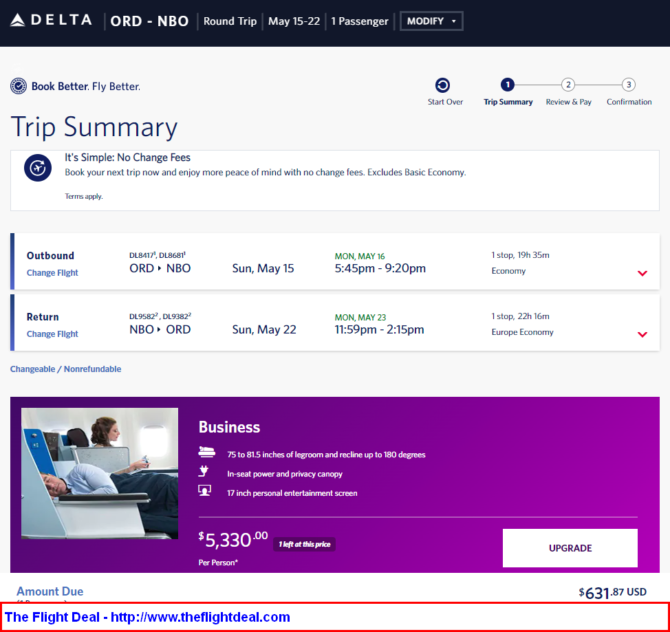Click the May 15-22 dates in header
Image resolution: width=670 pixels, height=632 pixels.
tap(294, 21)
